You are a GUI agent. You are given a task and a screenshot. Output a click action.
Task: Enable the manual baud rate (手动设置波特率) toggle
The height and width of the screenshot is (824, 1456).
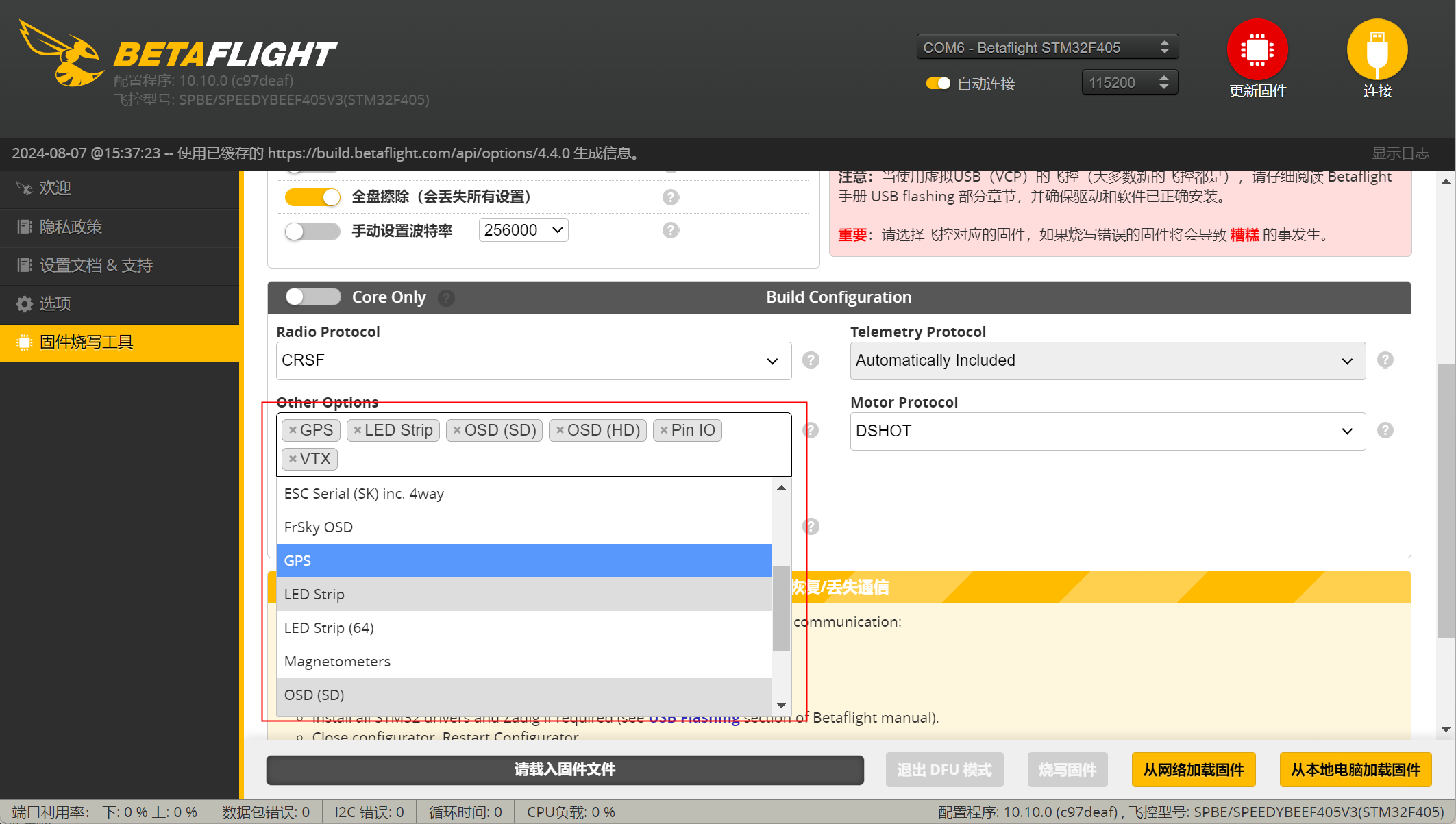click(312, 231)
